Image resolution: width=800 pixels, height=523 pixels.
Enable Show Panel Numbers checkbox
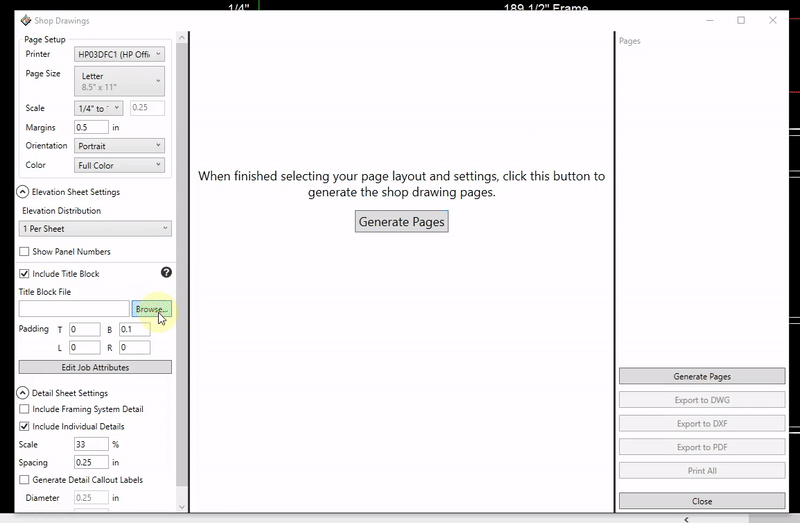[24, 252]
